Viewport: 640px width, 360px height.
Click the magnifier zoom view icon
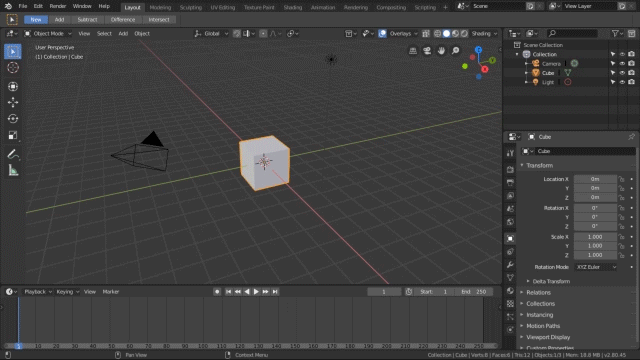coord(456,51)
